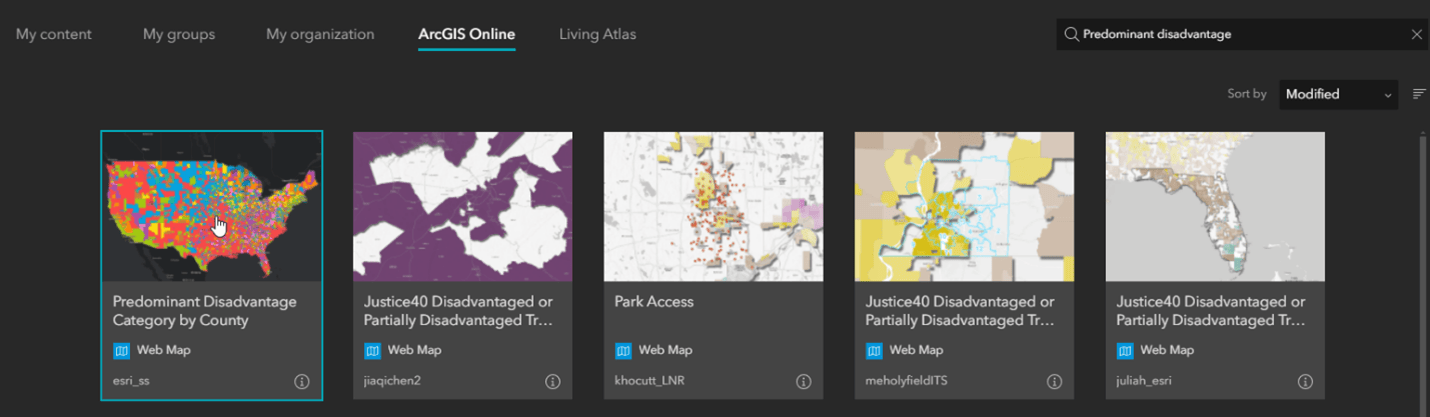The width and height of the screenshot is (1430, 417).
Task: Switch to My groups tab
Action: [x=179, y=34]
